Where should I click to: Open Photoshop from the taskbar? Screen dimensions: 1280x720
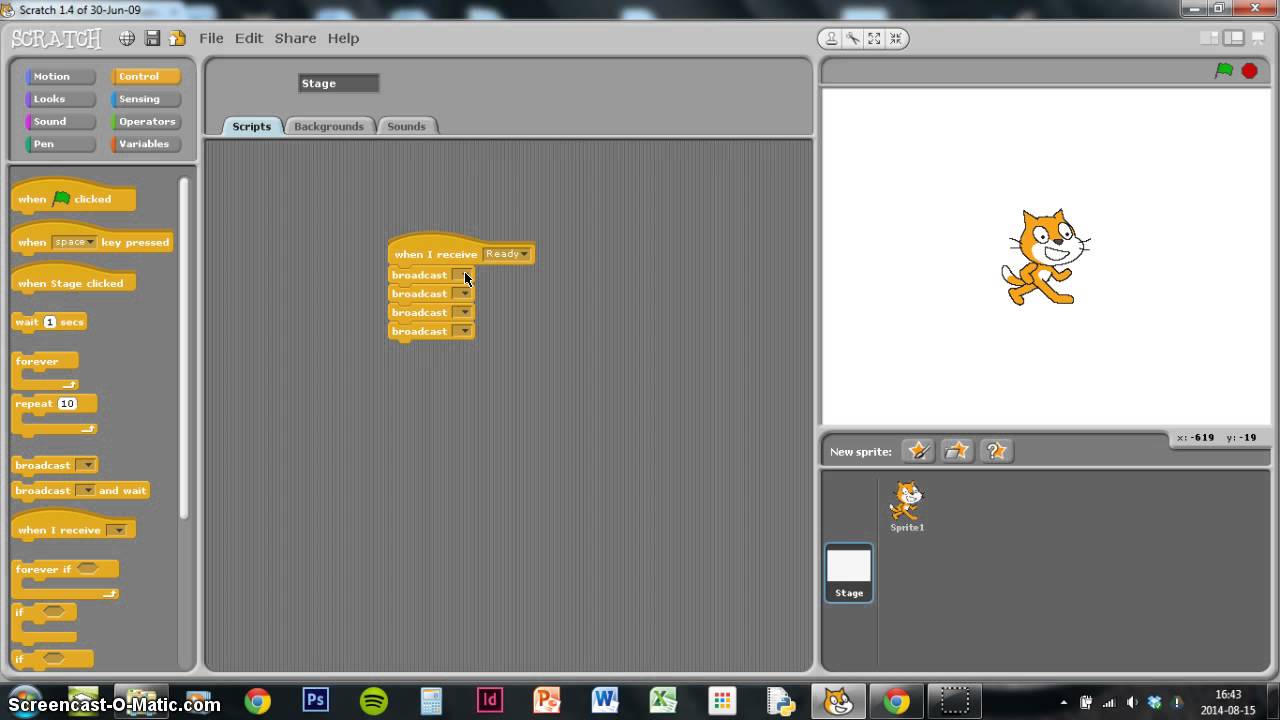(x=316, y=700)
